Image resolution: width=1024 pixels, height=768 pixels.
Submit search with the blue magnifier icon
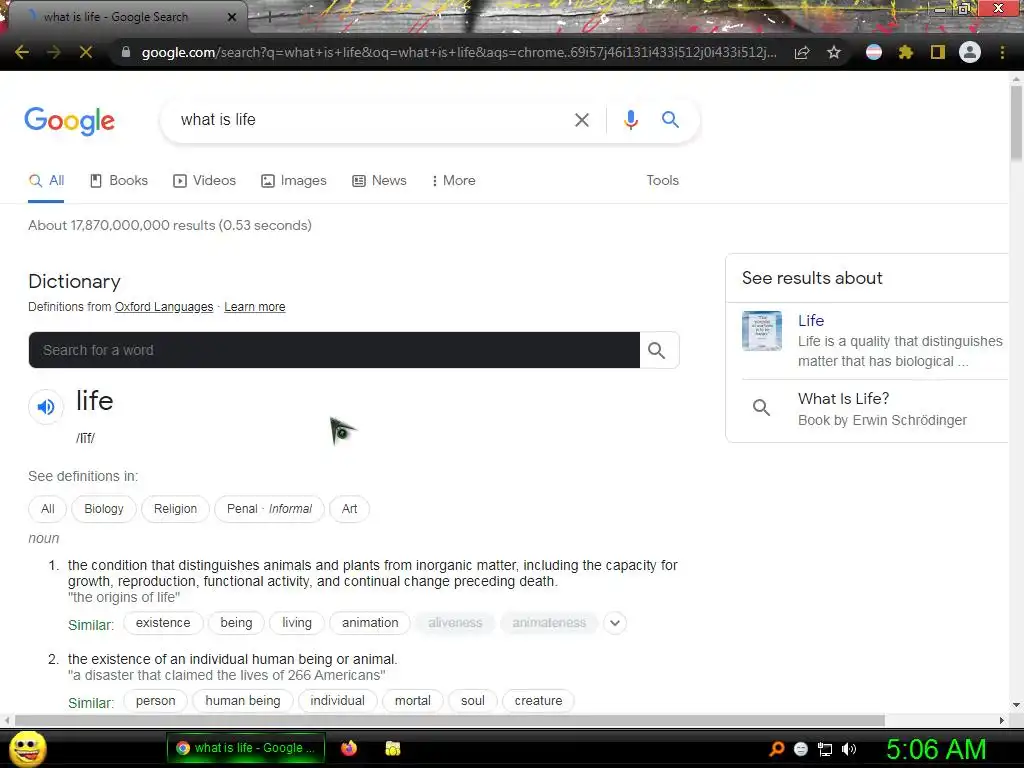670,120
